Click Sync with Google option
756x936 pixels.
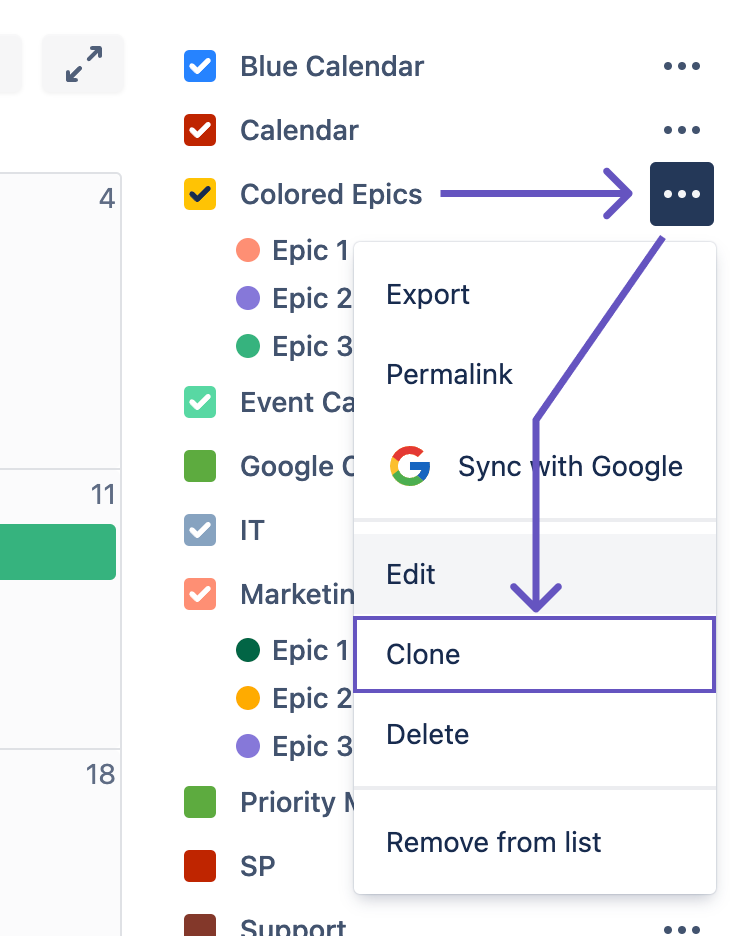coord(570,466)
